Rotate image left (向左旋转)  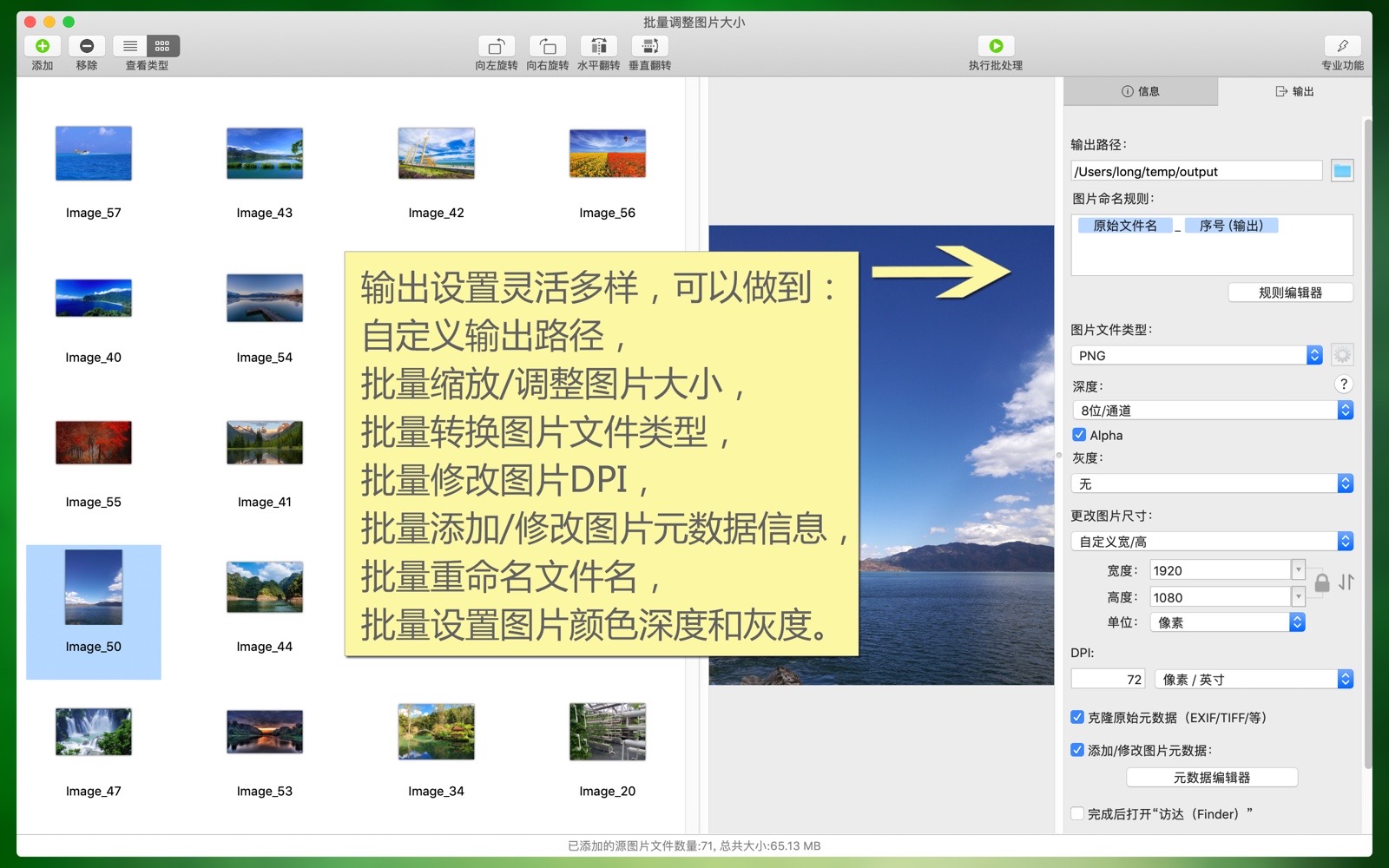496,47
